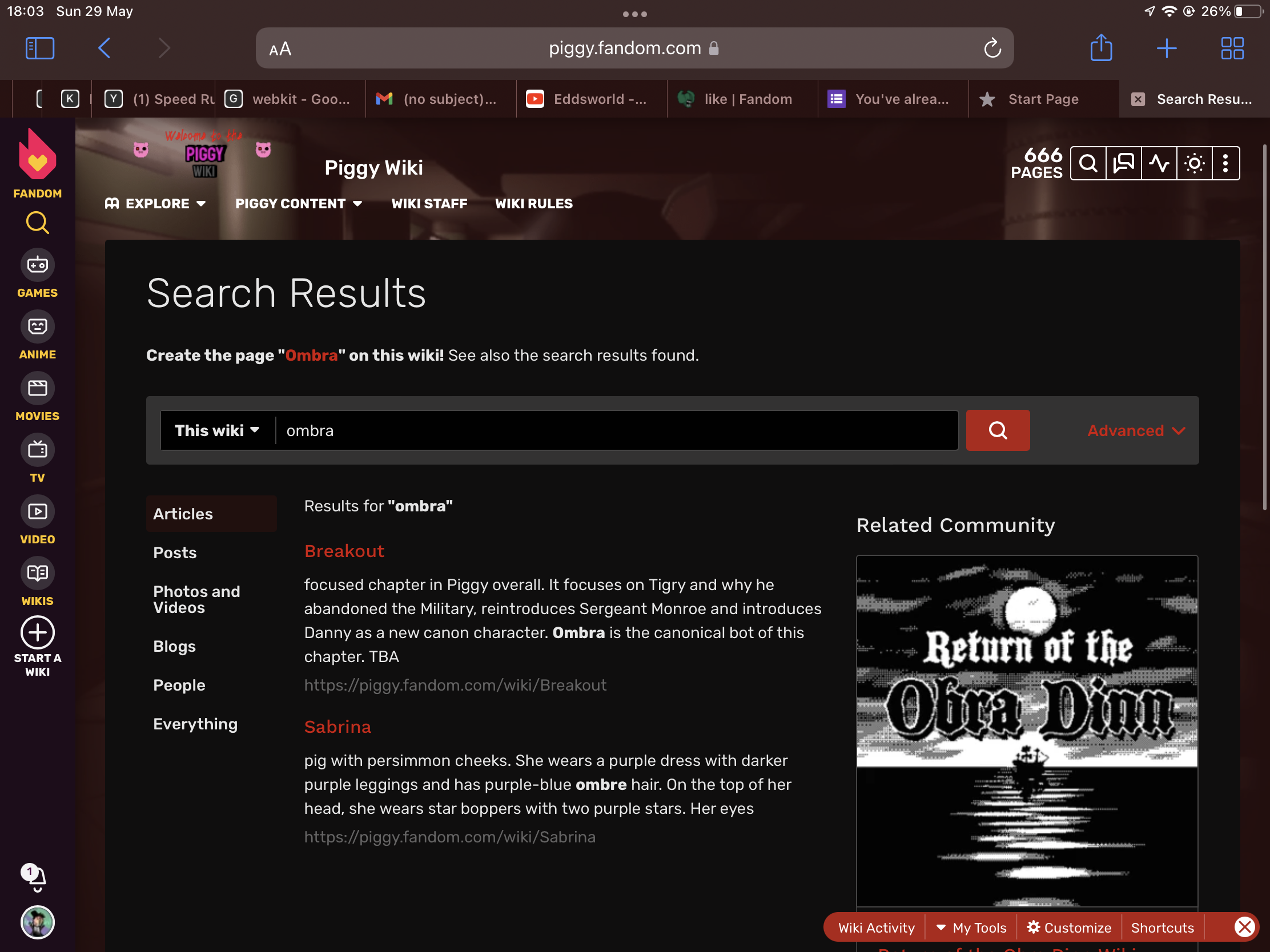The image size is (1270, 952).
Task: Open the Sabrina search result
Action: click(337, 727)
